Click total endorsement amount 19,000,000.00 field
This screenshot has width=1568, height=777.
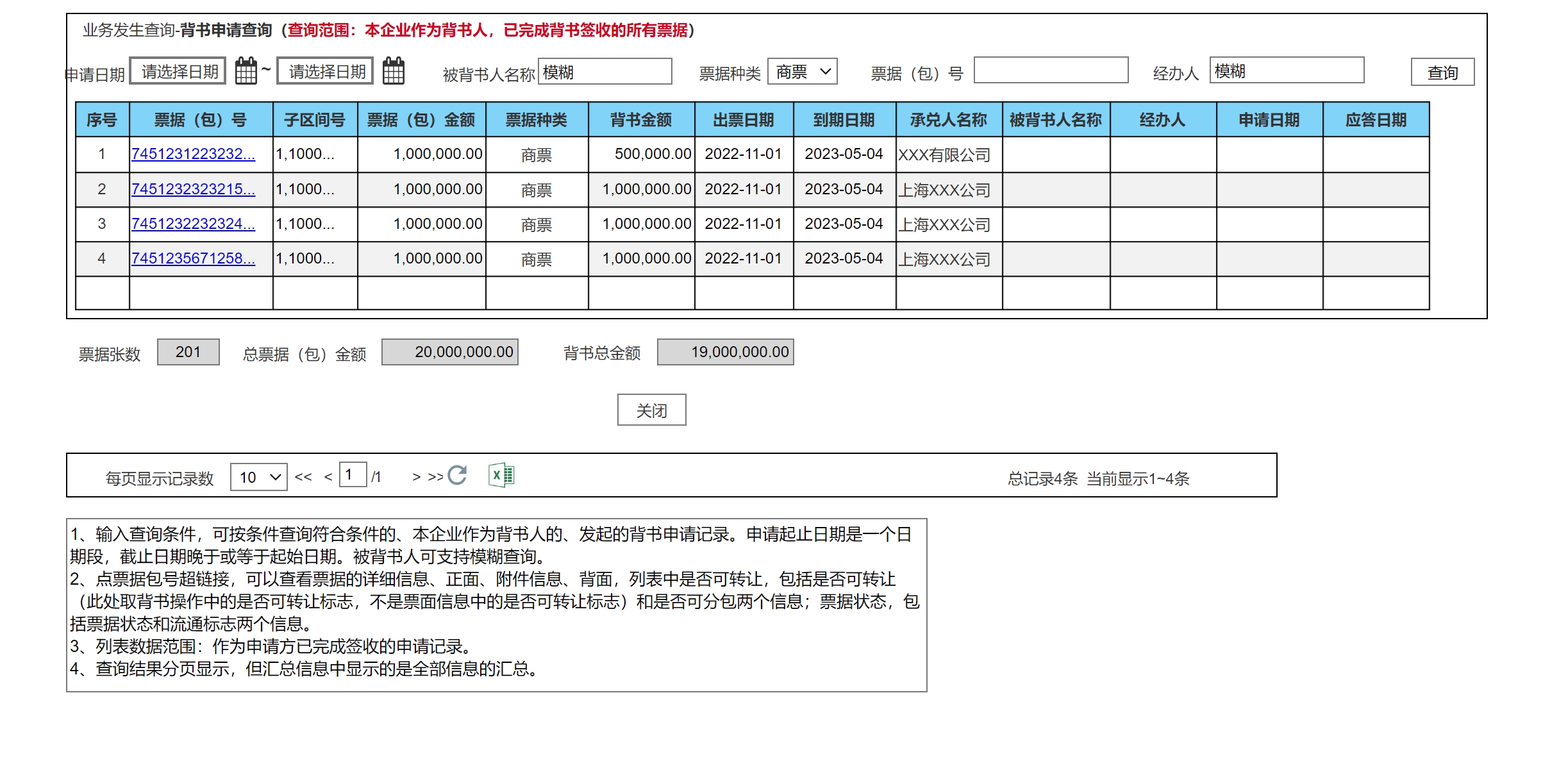coord(726,352)
